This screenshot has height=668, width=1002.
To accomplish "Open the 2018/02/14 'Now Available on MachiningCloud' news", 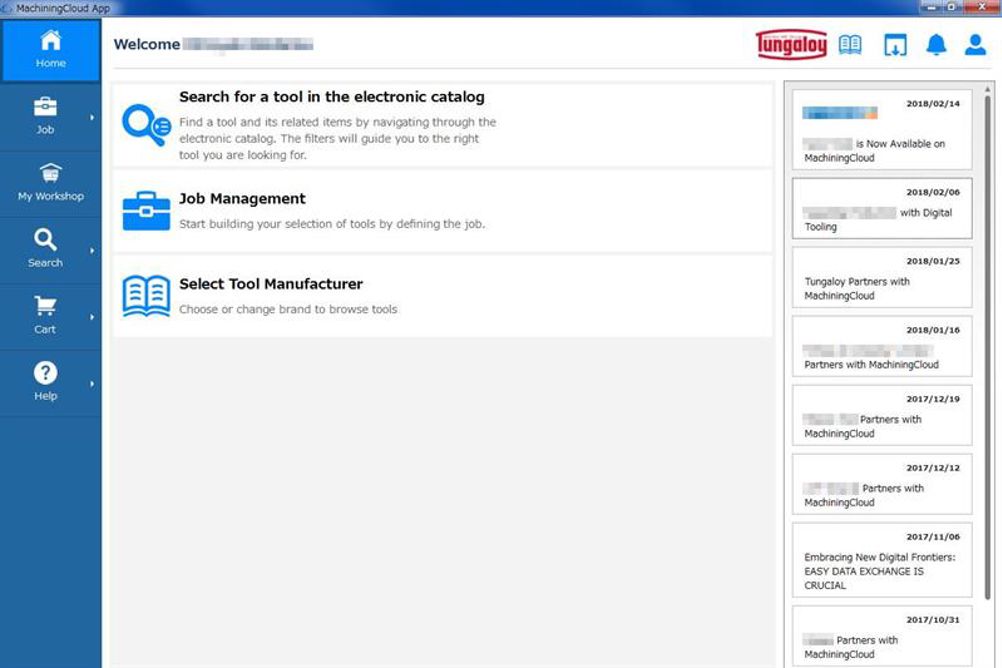I will click(x=882, y=130).
